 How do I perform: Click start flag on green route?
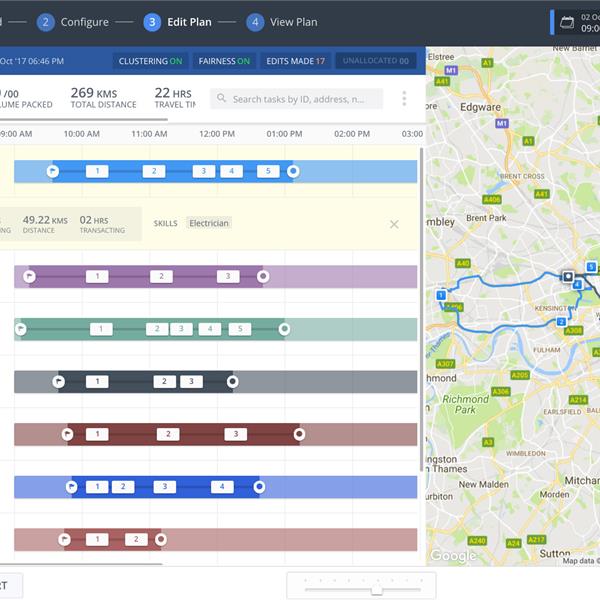(21, 329)
